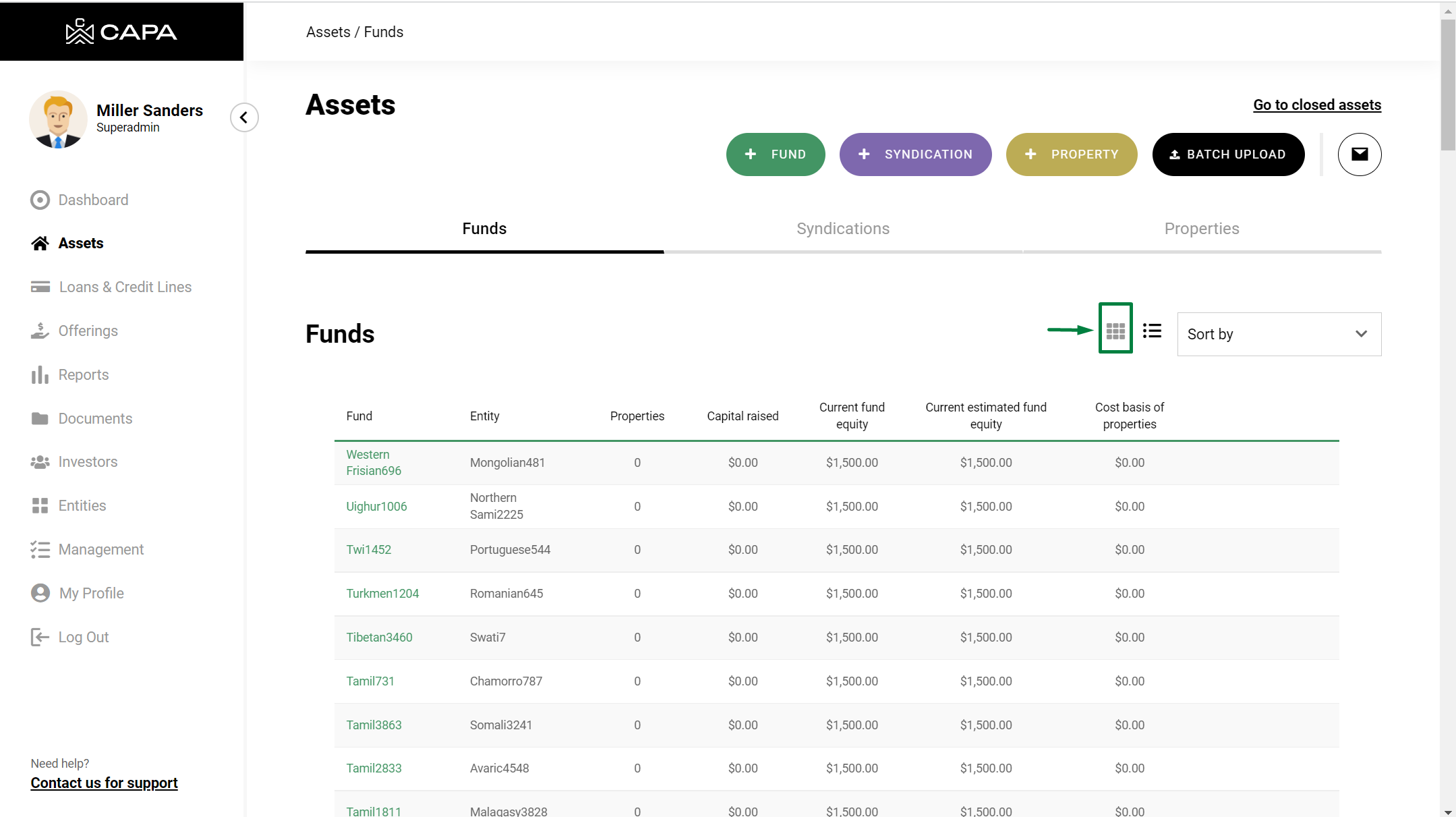Open Reports bar chart icon
Viewport: 1456px width, 817px height.
pyautogui.click(x=40, y=374)
